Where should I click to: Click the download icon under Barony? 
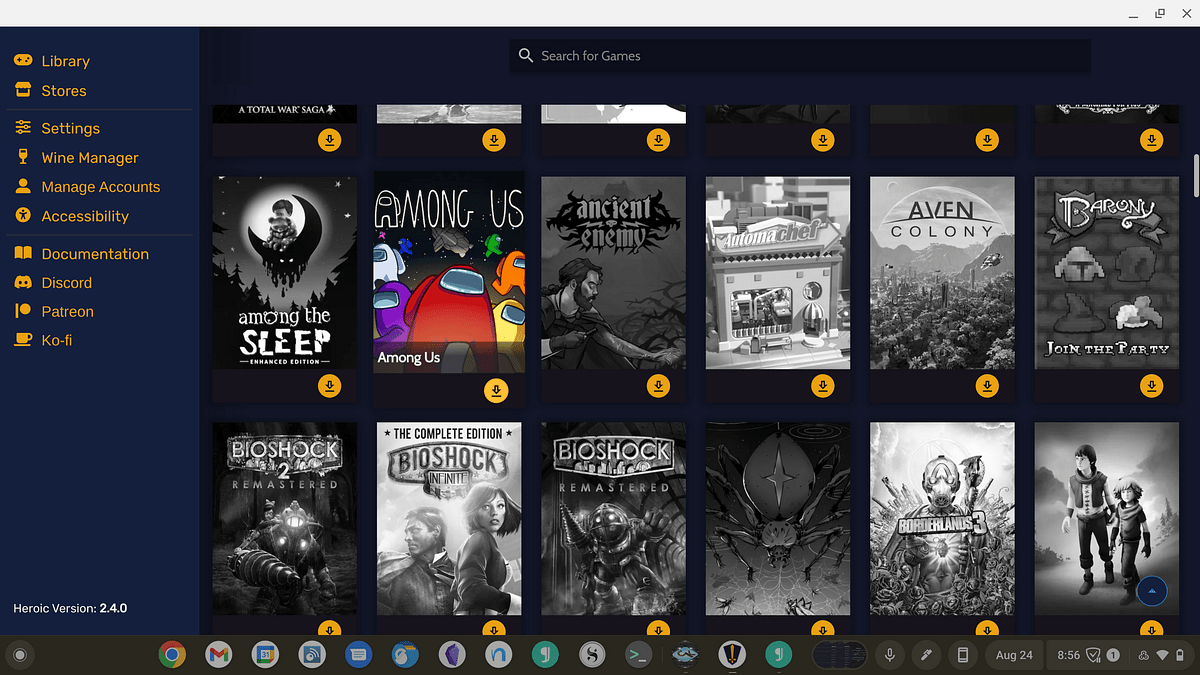[1151, 385]
